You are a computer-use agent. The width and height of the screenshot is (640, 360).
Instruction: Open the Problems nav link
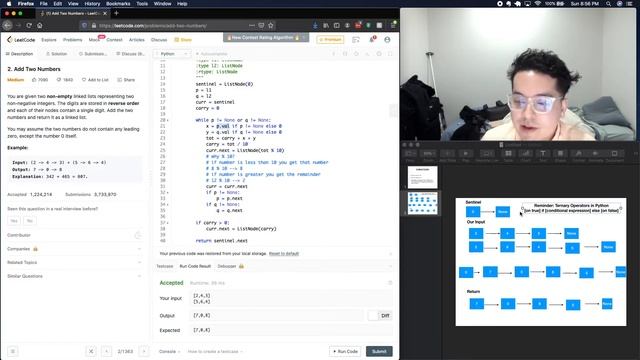tap(72, 40)
